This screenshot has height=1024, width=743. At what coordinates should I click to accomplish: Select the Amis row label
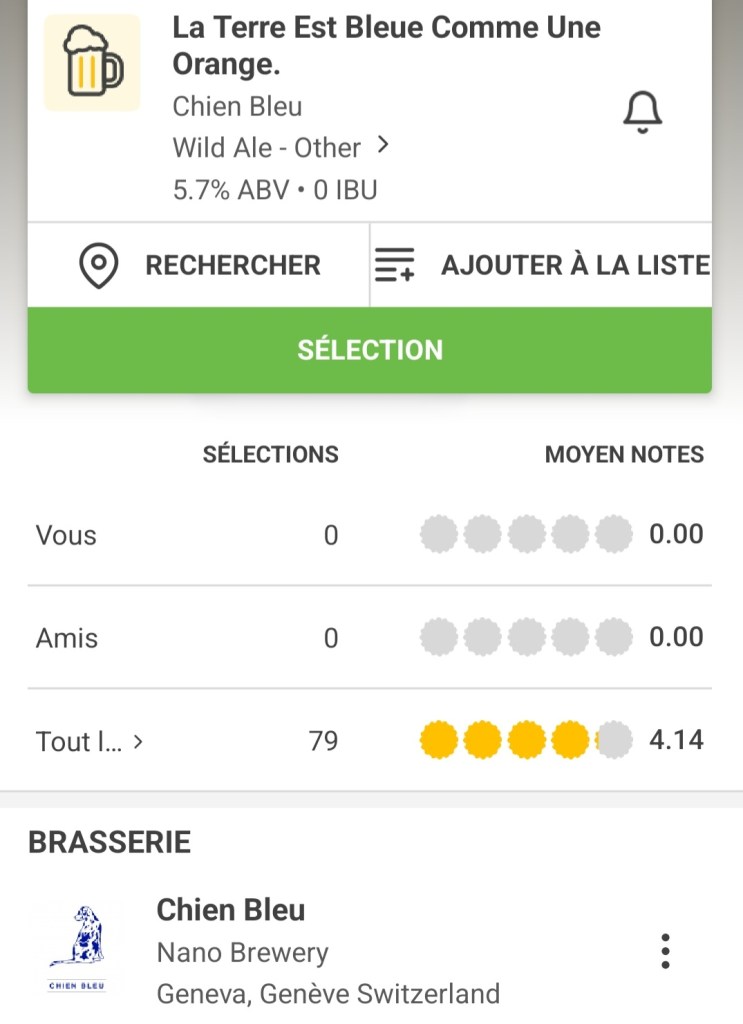[67, 638]
